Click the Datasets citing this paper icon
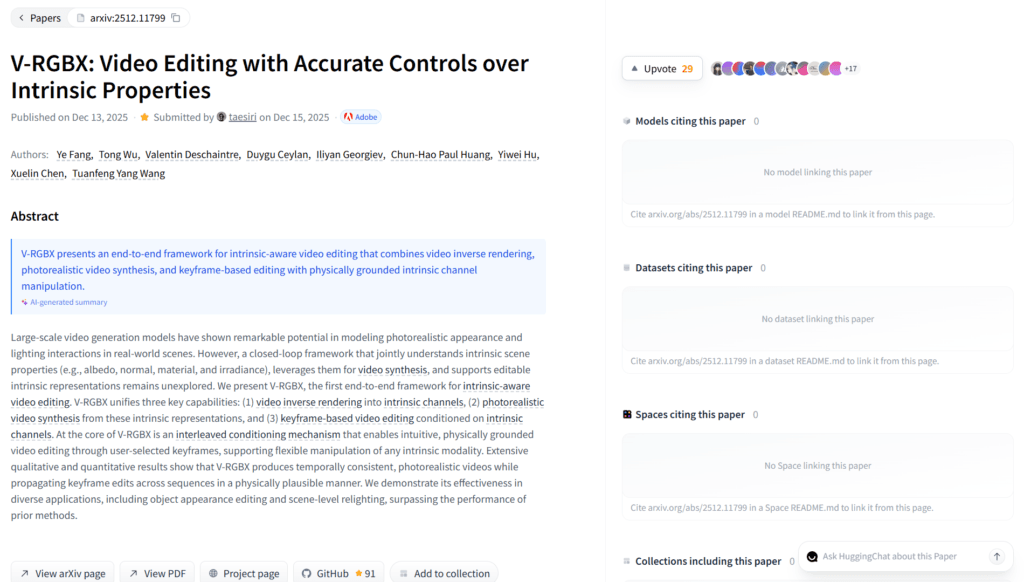 (x=627, y=268)
